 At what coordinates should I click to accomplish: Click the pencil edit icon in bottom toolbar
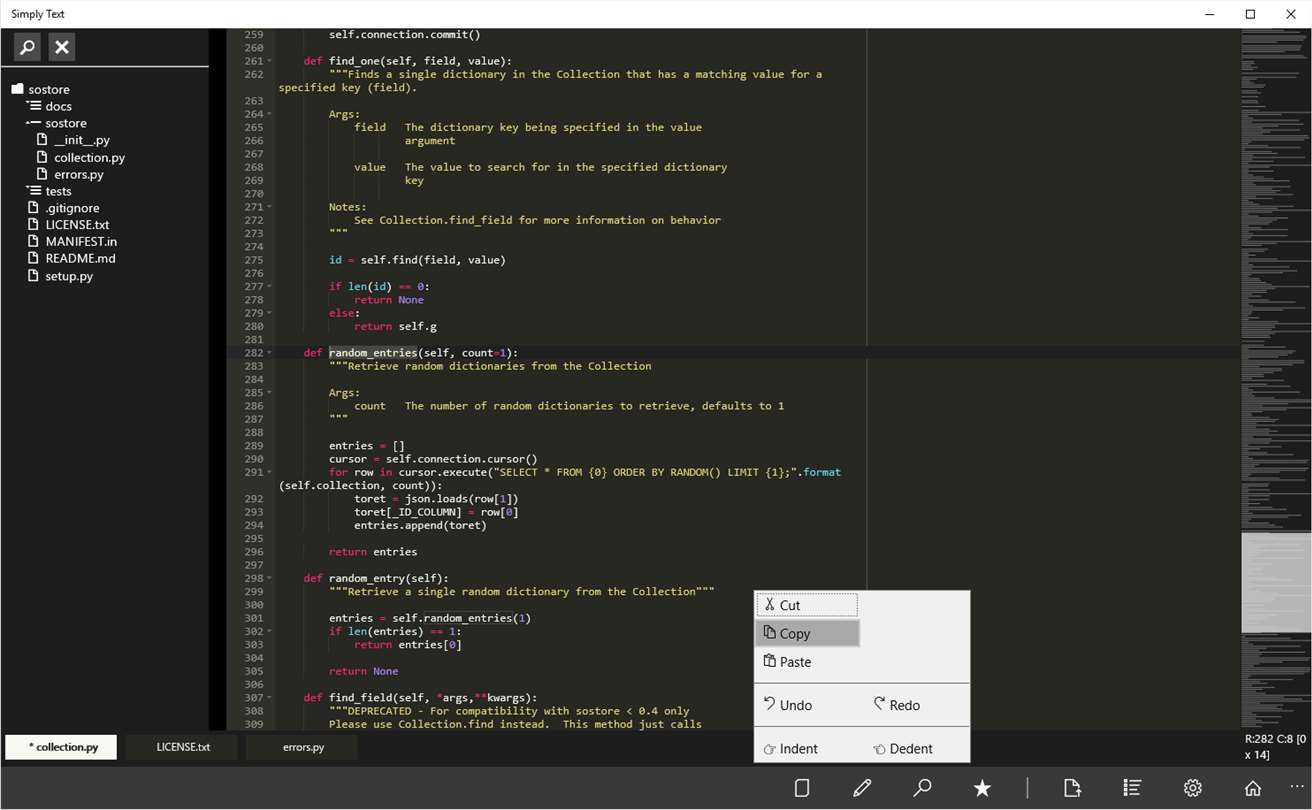click(862, 788)
